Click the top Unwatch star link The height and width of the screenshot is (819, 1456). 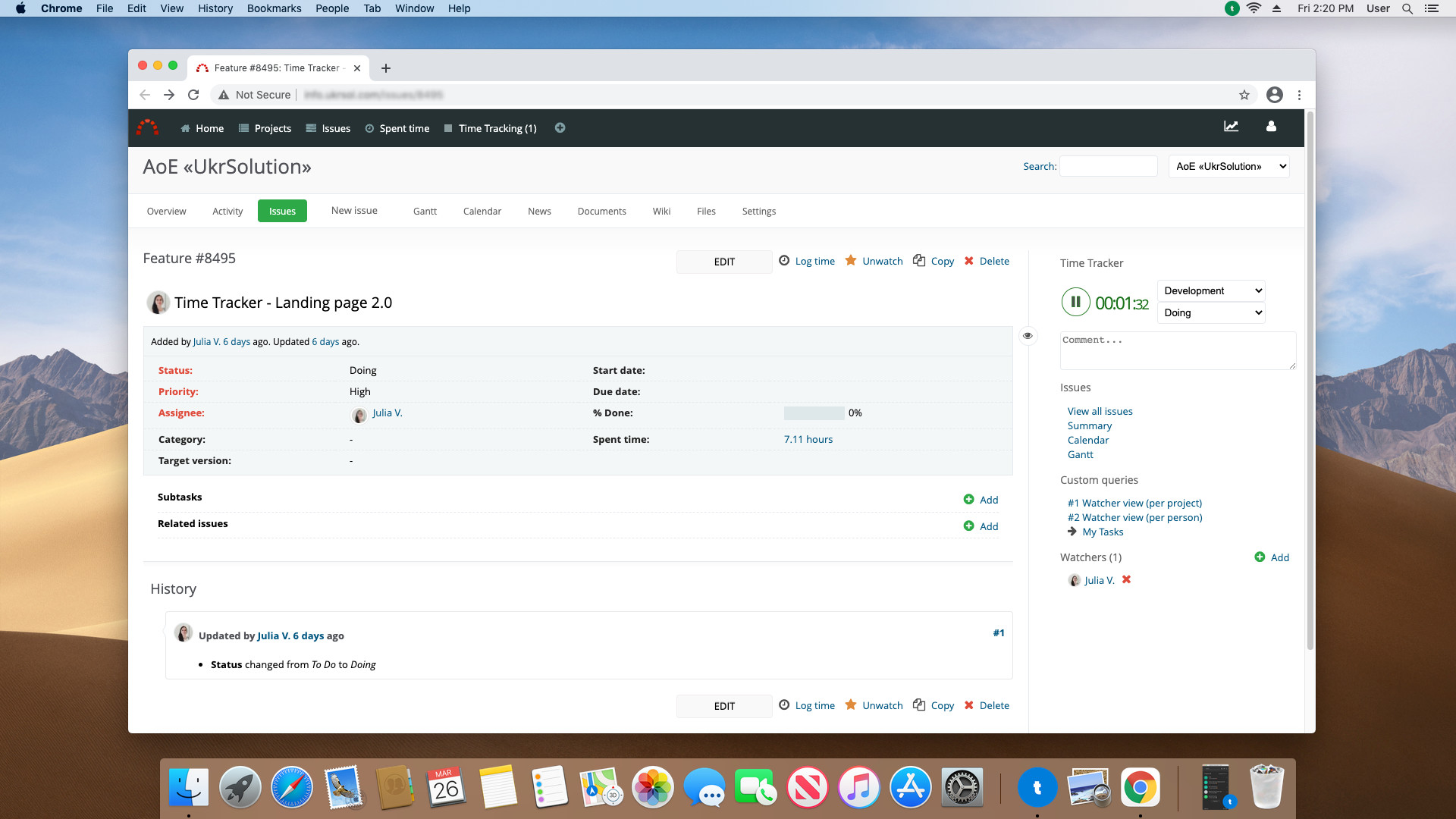[x=874, y=261]
